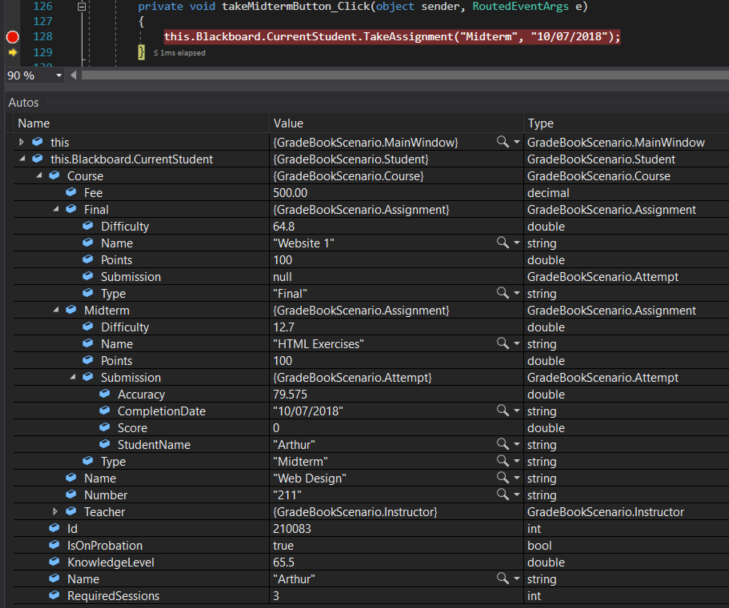This screenshot has width=729, height=608.
Task: Click the takeMidtermButton_Click method name
Action: (296, 7)
